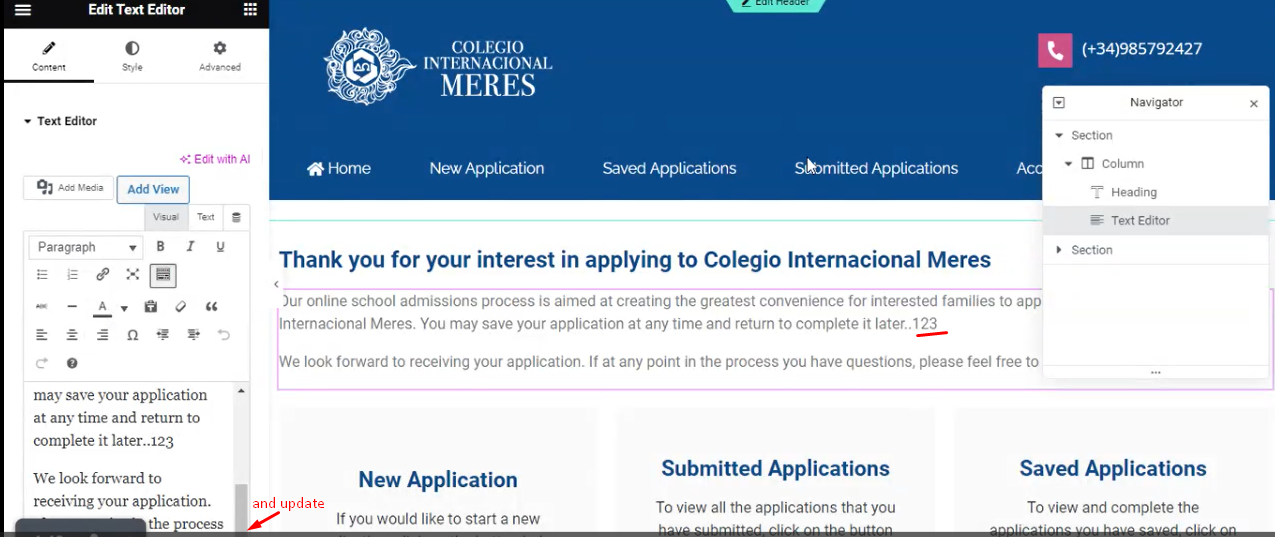This screenshot has width=1275, height=537.
Task: Toggle underline formatting
Action: coord(220,247)
